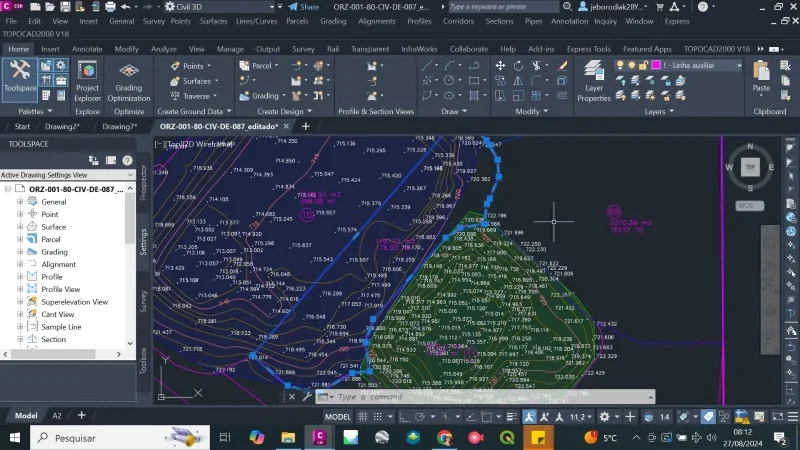Toggle annotation visibility highlighted icon in status bar
This screenshot has width=800, height=450.
click(x=530, y=417)
